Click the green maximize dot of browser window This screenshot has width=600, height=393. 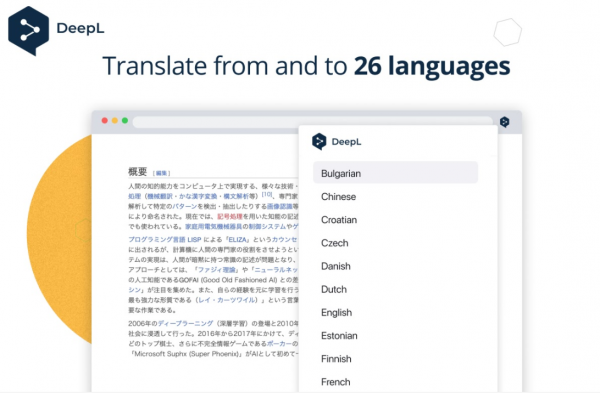pyautogui.click(x=125, y=121)
